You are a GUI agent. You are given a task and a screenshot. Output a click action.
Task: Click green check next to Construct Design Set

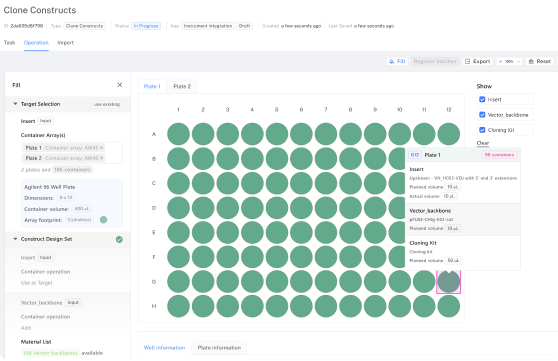tap(119, 239)
